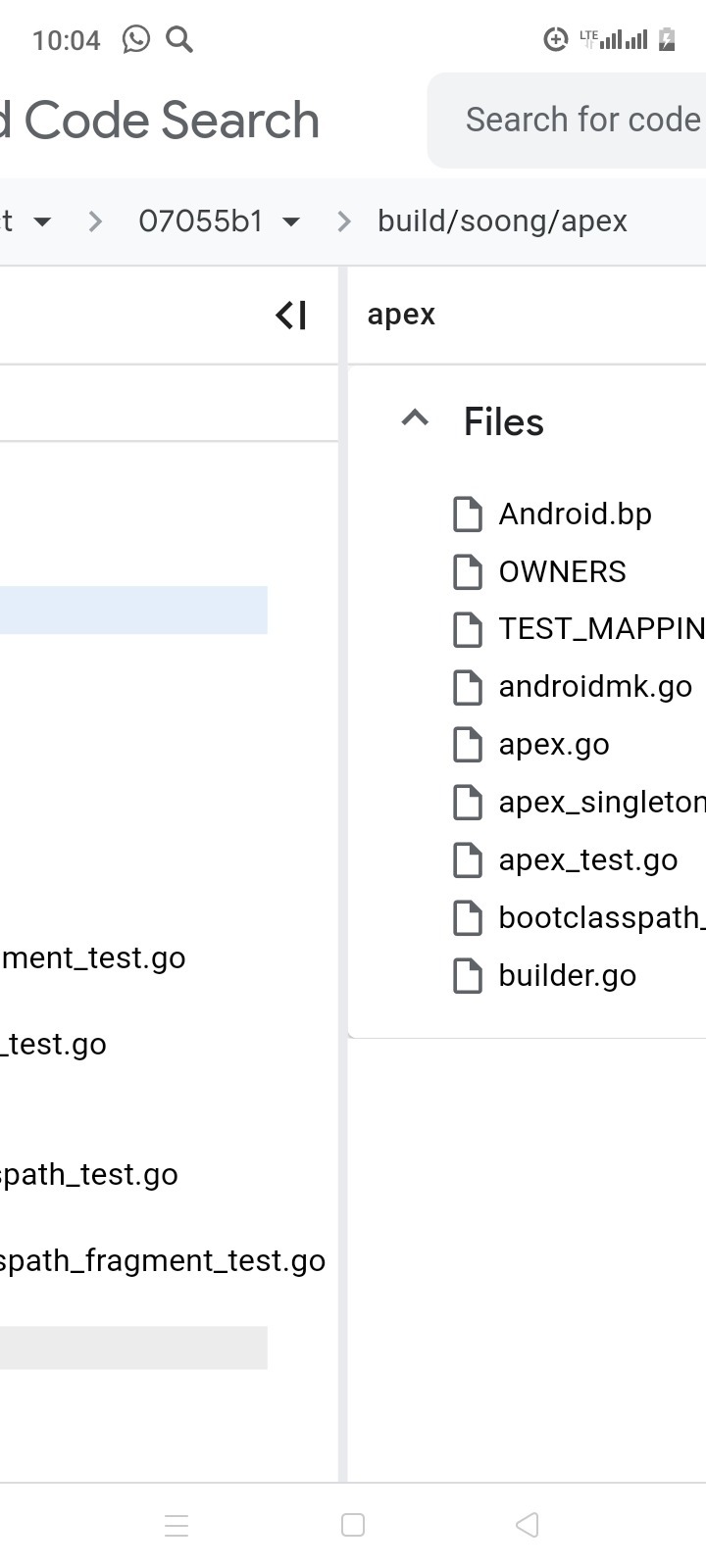Tap the search magnifier in status bar
Viewport: 706px width, 1568px height.
click(x=179, y=39)
